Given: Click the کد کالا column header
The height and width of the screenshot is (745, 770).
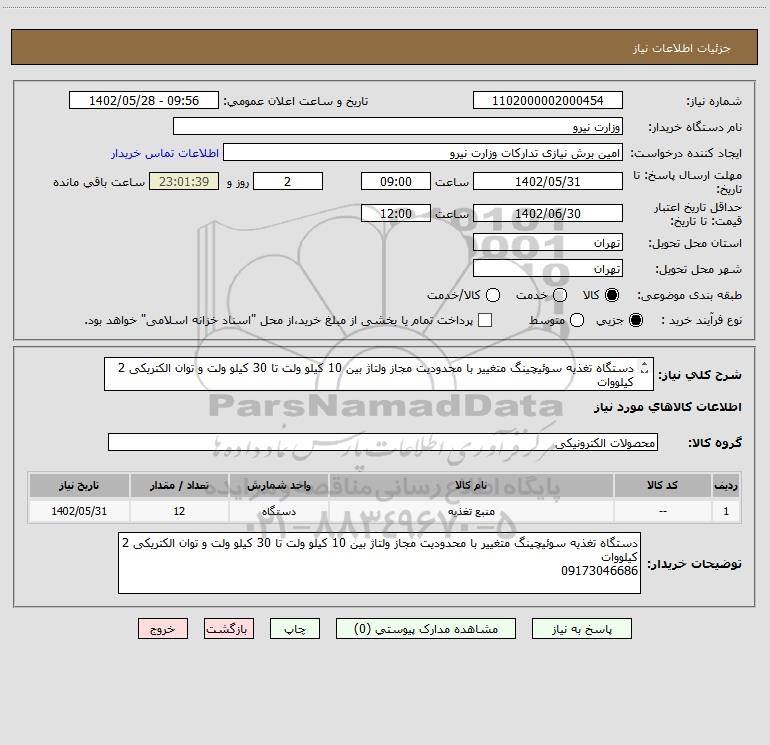Looking at the screenshot, I should click(662, 485).
